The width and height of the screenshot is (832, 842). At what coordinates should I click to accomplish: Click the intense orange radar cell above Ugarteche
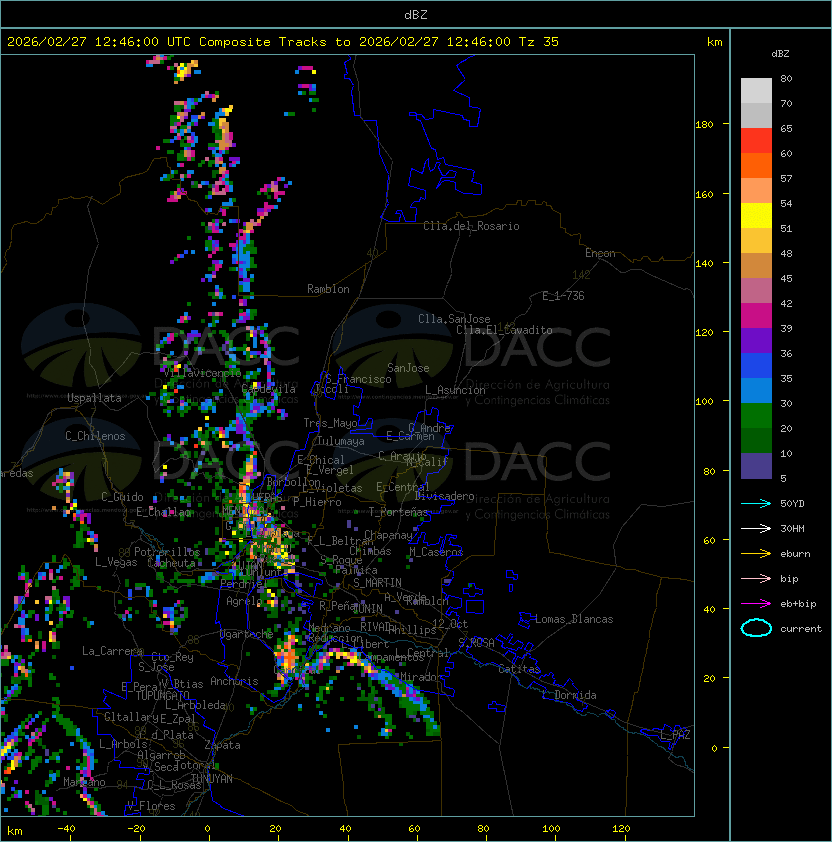point(288,656)
